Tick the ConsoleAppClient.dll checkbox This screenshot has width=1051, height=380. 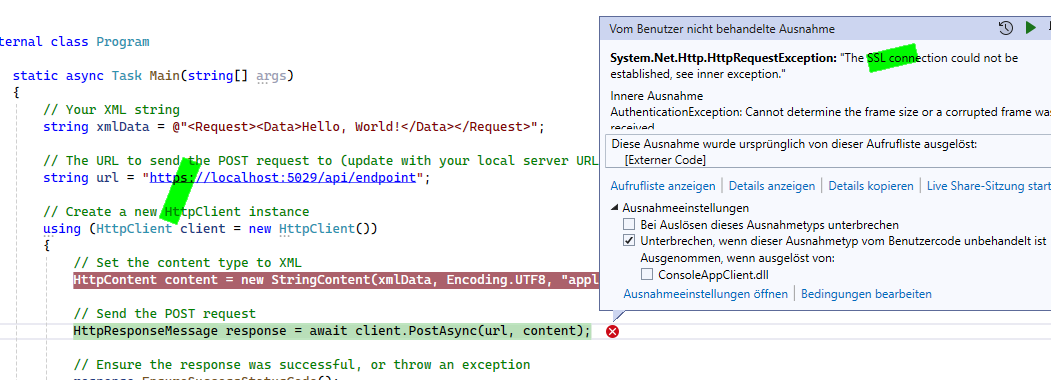[x=647, y=274]
